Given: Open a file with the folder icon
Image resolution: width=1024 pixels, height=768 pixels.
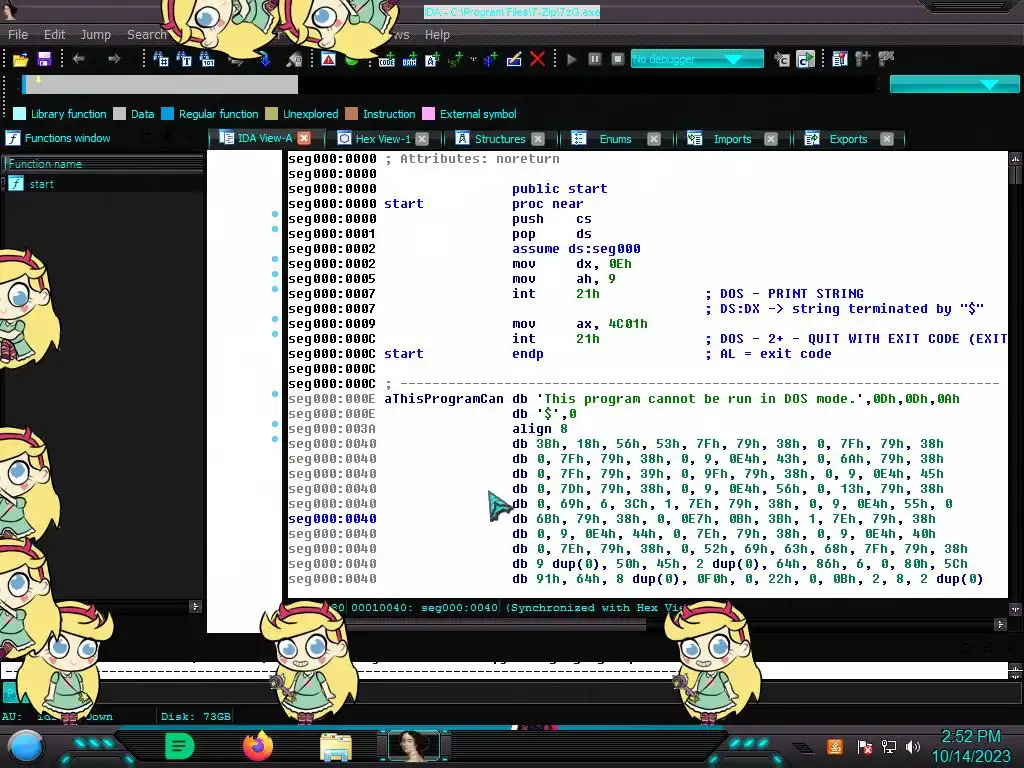Looking at the screenshot, I should (x=20, y=59).
